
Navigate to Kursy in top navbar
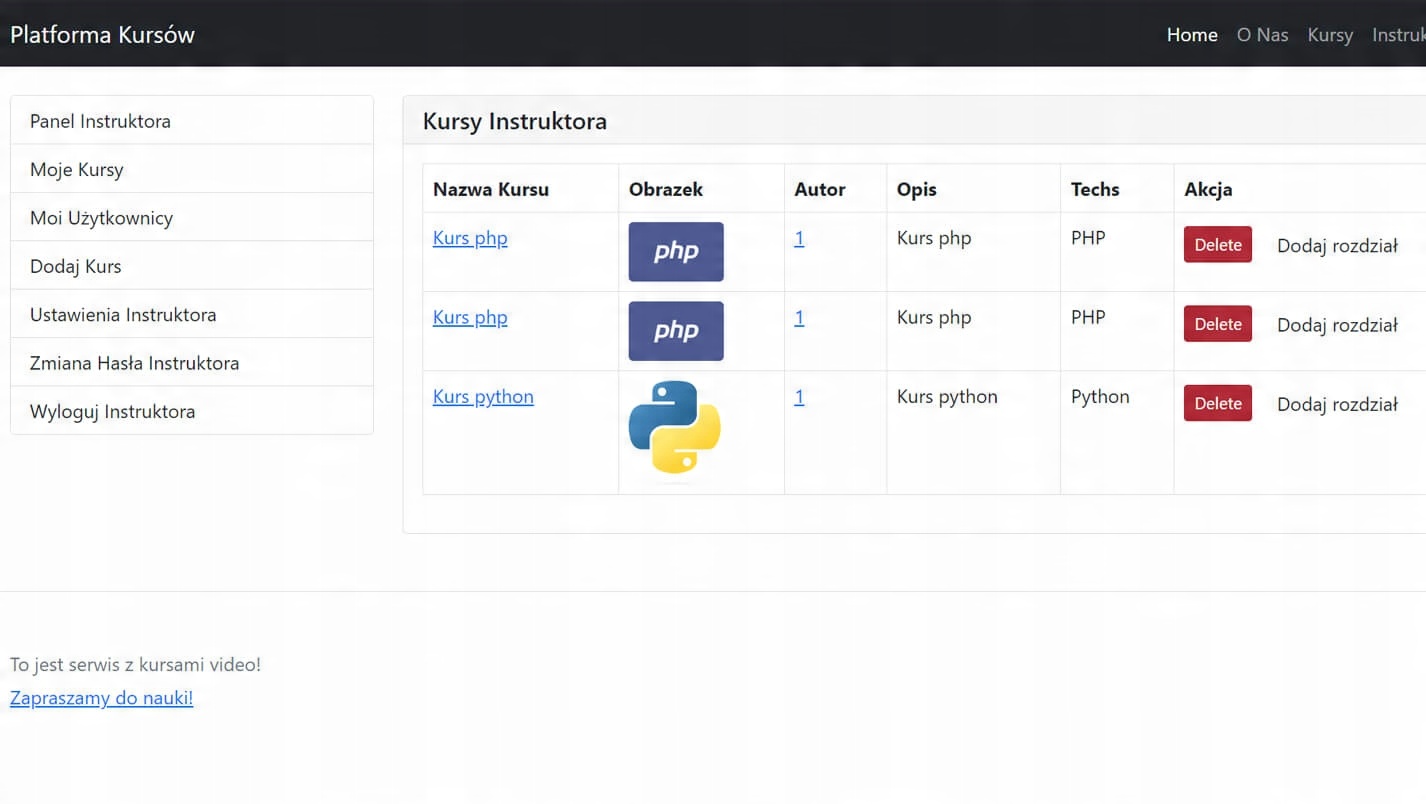[x=1330, y=35]
